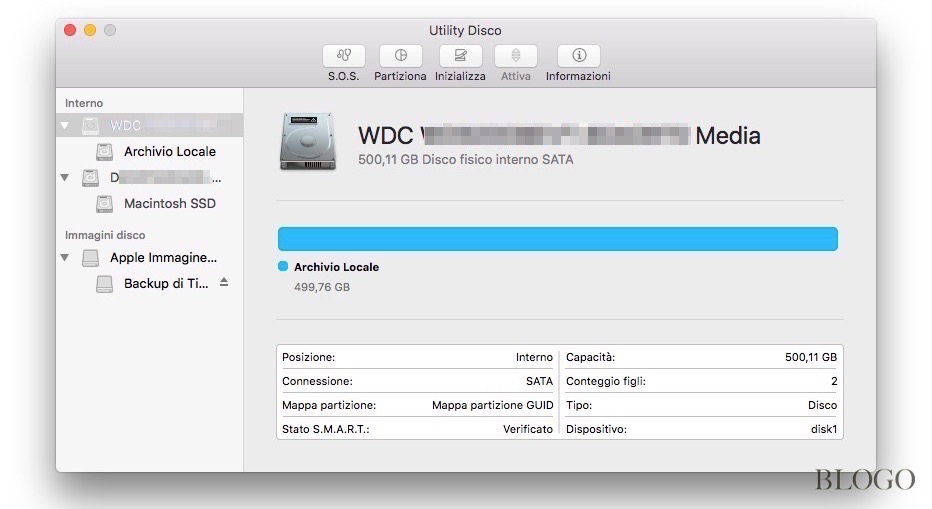Click the Macintosh SSD volume icon

105,204
